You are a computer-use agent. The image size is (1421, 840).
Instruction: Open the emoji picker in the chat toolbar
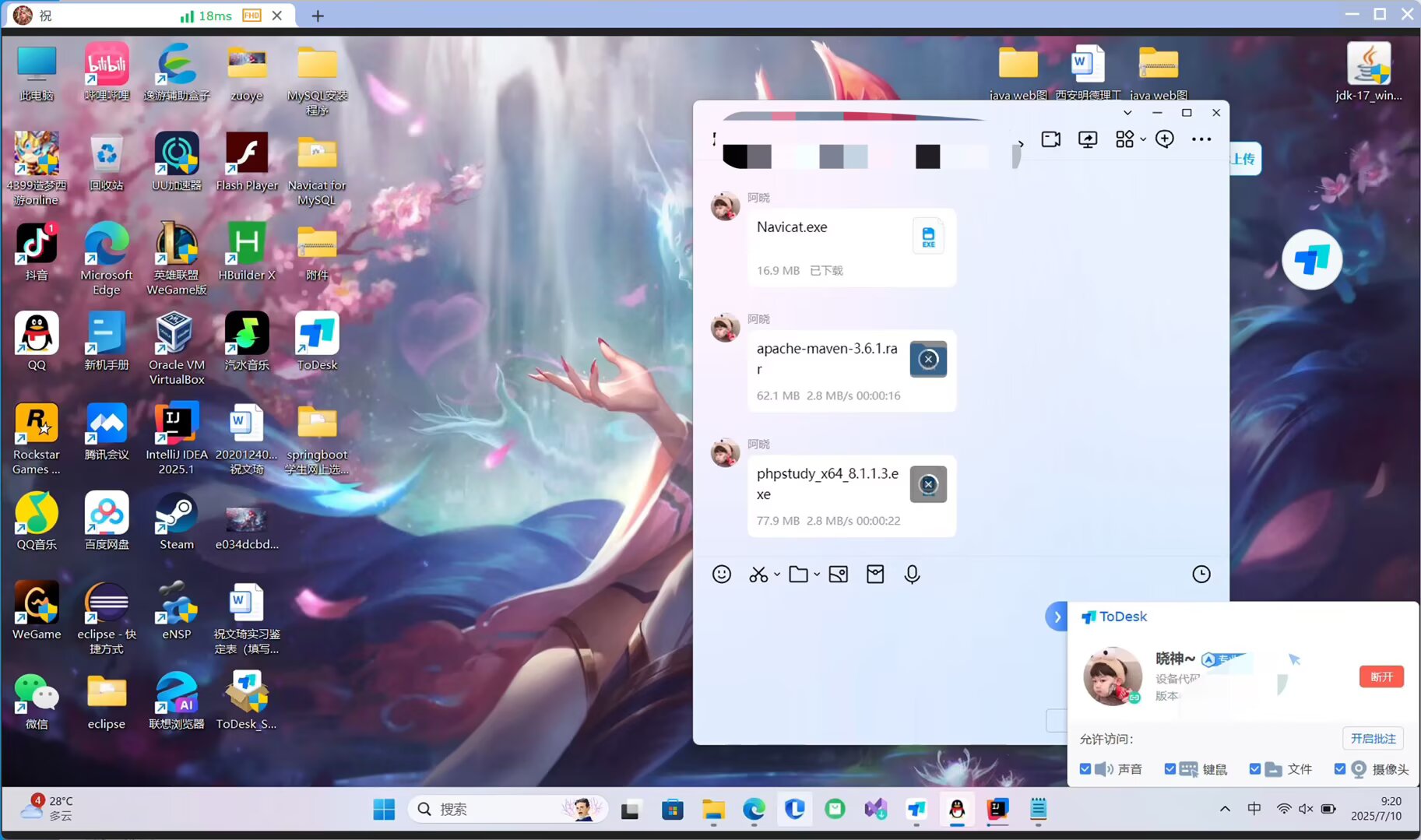click(x=721, y=575)
